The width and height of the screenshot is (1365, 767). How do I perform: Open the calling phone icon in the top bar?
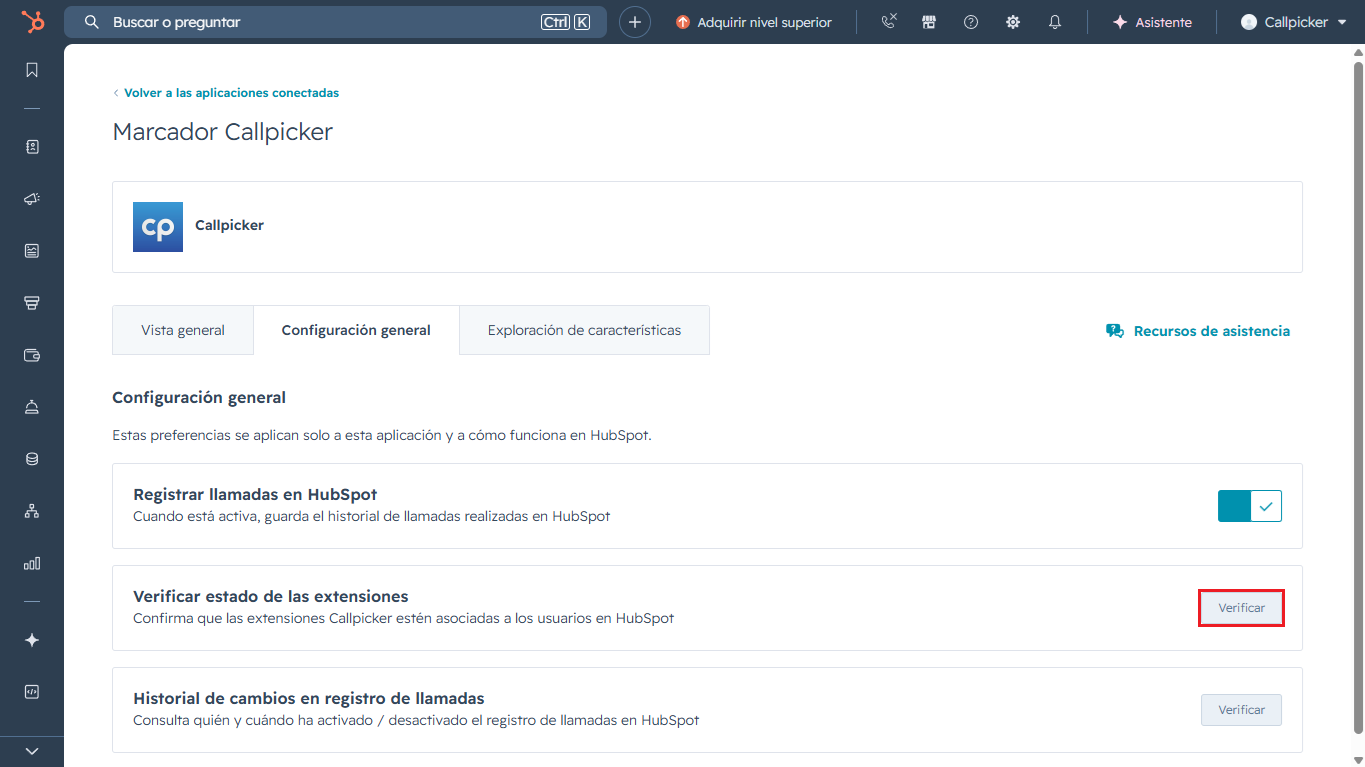point(889,22)
